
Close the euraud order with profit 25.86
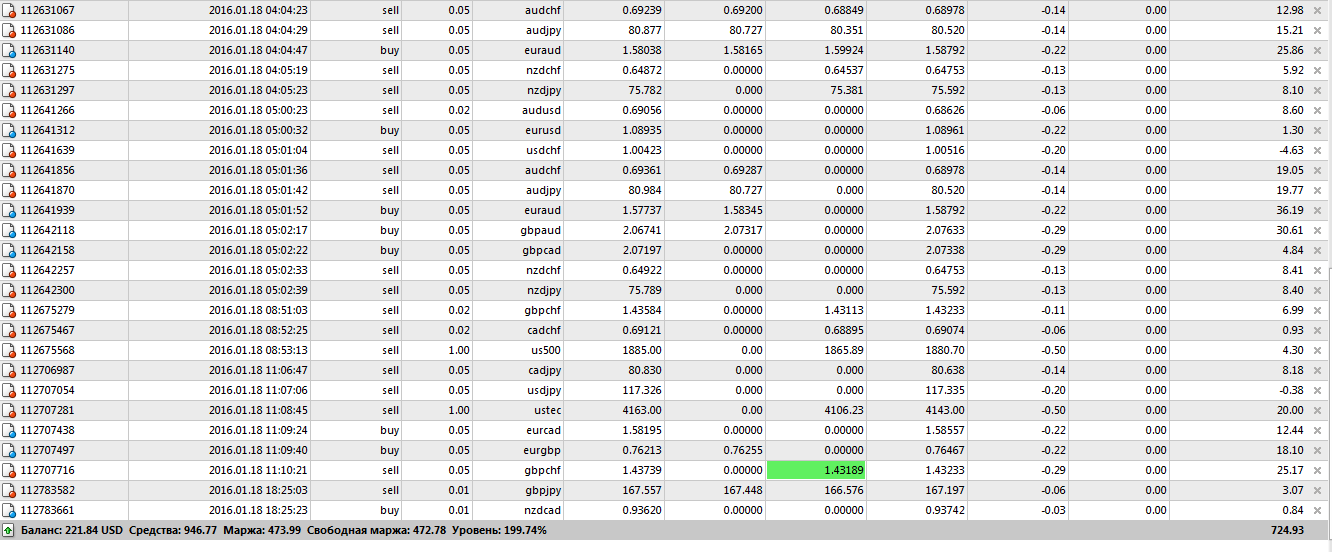[1318, 50]
